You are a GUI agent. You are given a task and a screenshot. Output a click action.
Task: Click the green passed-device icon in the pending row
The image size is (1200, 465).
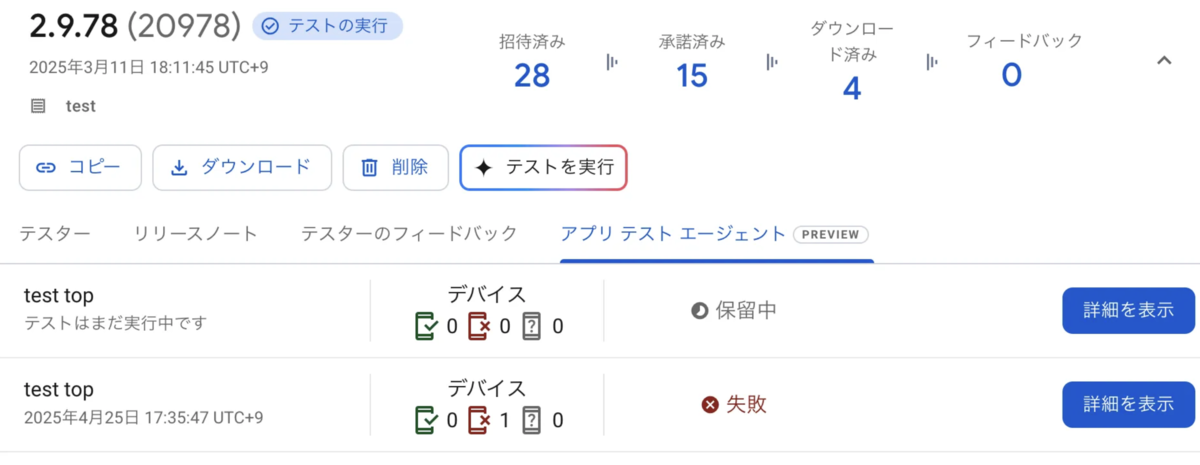pos(427,326)
